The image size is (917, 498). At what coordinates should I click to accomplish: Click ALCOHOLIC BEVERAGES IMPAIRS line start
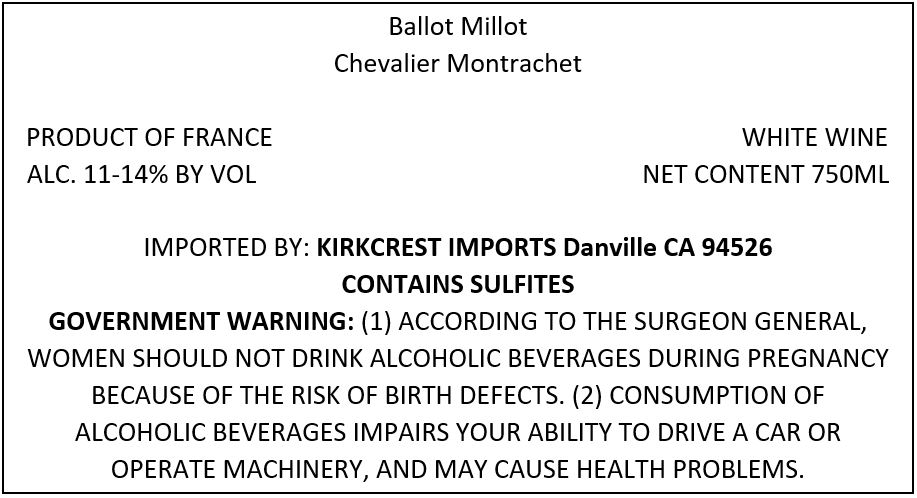262,432
